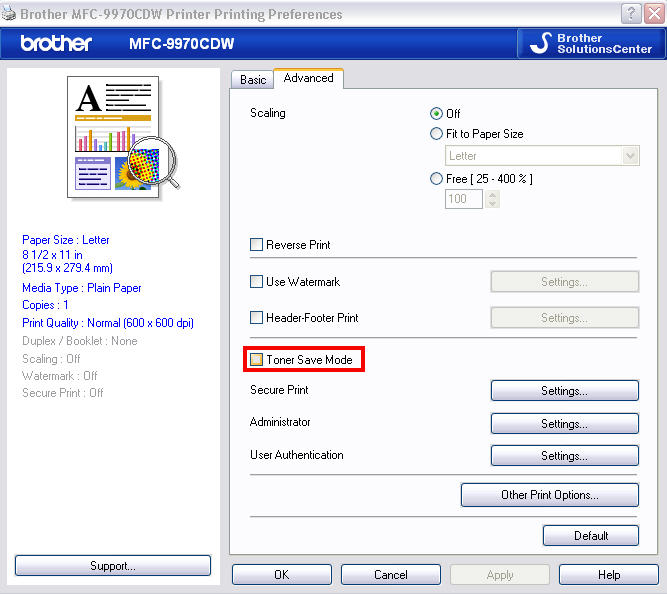The image size is (667, 594).
Task: Click inside the scaling percentage field
Action: click(x=463, y=199)
